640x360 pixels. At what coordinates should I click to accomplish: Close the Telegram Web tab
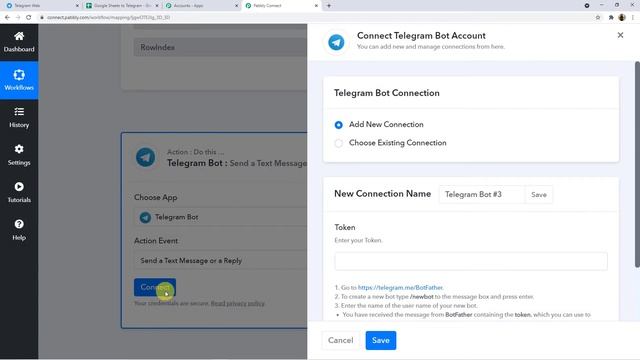pyautogui.click(x=77, y=6)
